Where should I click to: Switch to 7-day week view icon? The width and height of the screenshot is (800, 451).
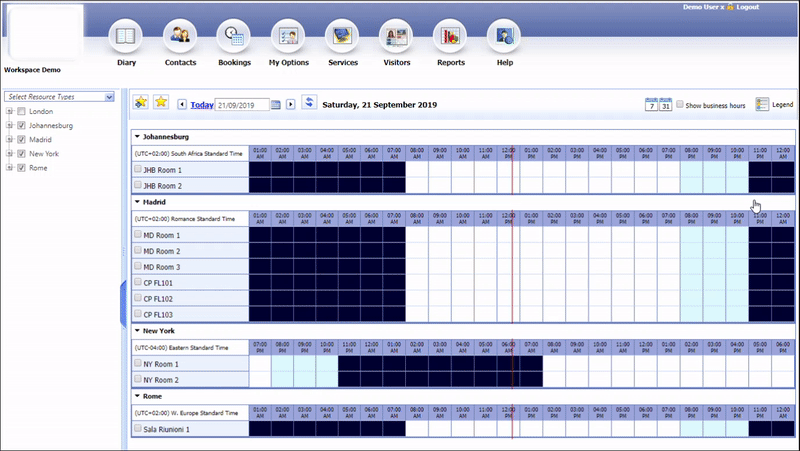651,105
